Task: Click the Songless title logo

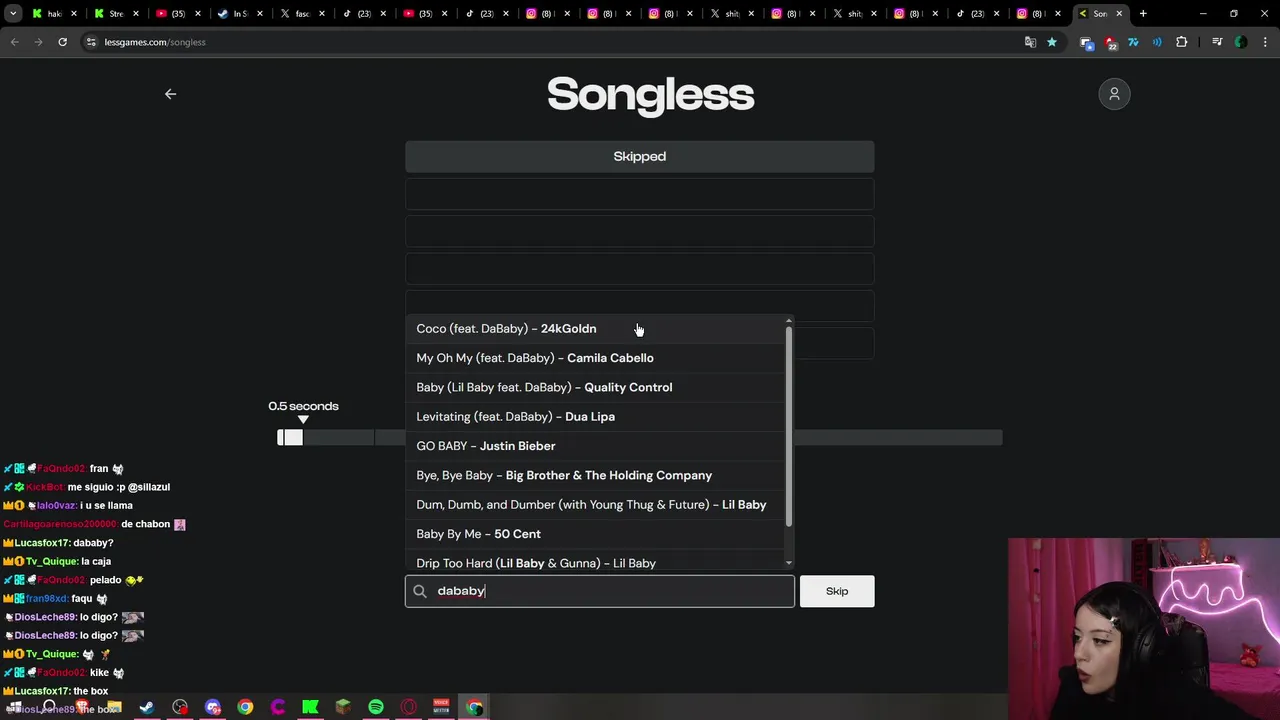Action: (x=650, y=94)
